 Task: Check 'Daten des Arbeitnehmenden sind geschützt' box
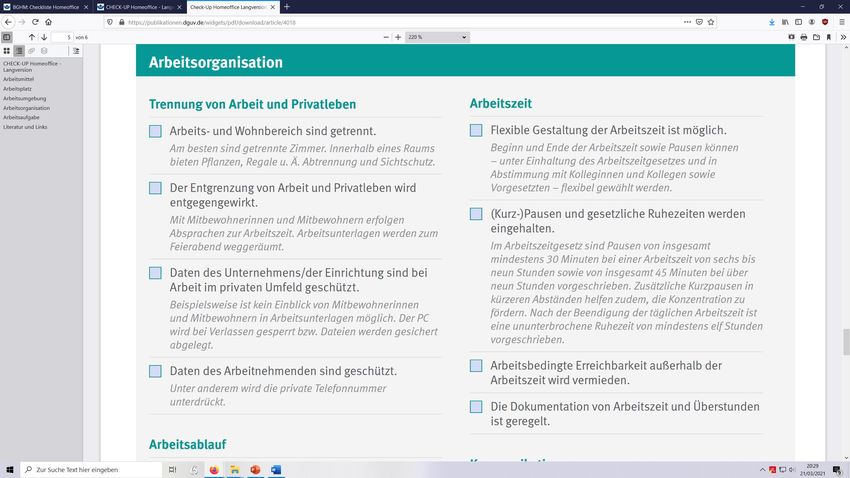coord(155,371)
